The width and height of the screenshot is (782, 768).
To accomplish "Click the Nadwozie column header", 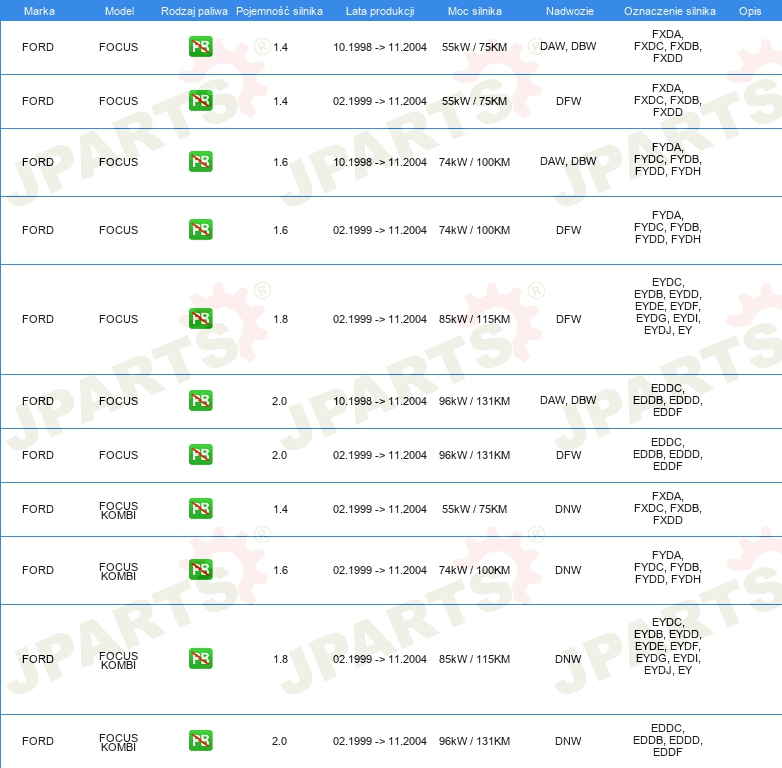I will [570, 11].
